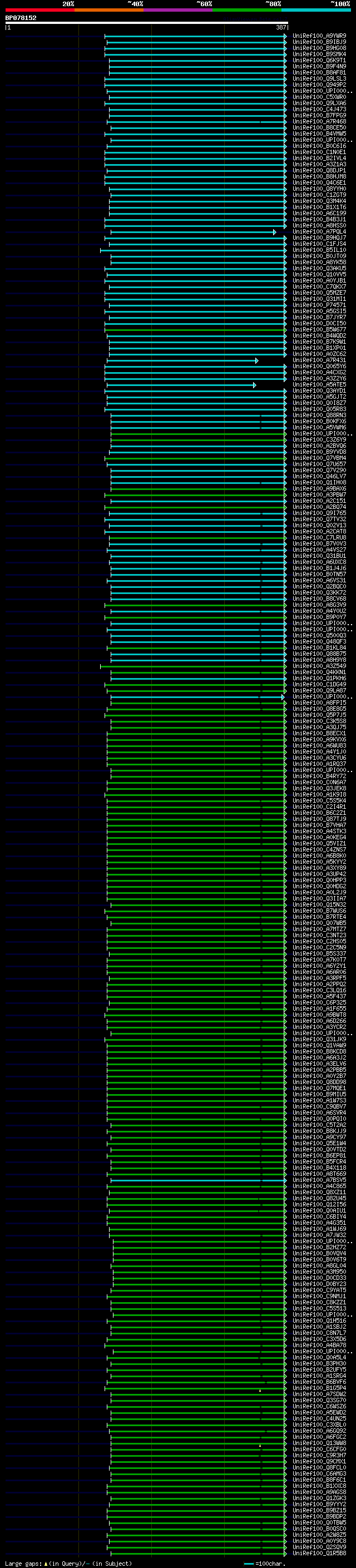Select the UniRef100_Q87TJ9 label
The height and width of the screenshot is (1568, 356).
319,819
